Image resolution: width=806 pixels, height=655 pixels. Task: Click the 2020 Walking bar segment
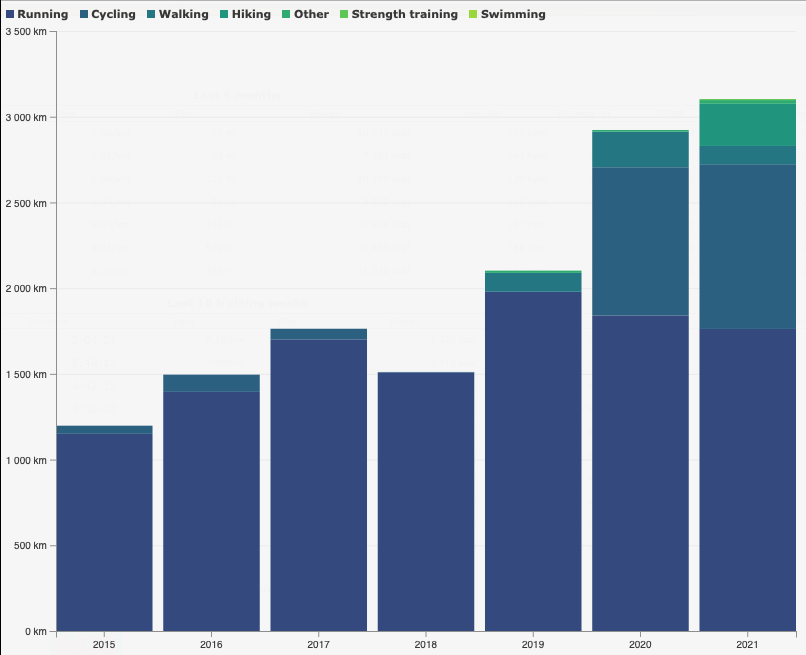(x=640, y=150)
